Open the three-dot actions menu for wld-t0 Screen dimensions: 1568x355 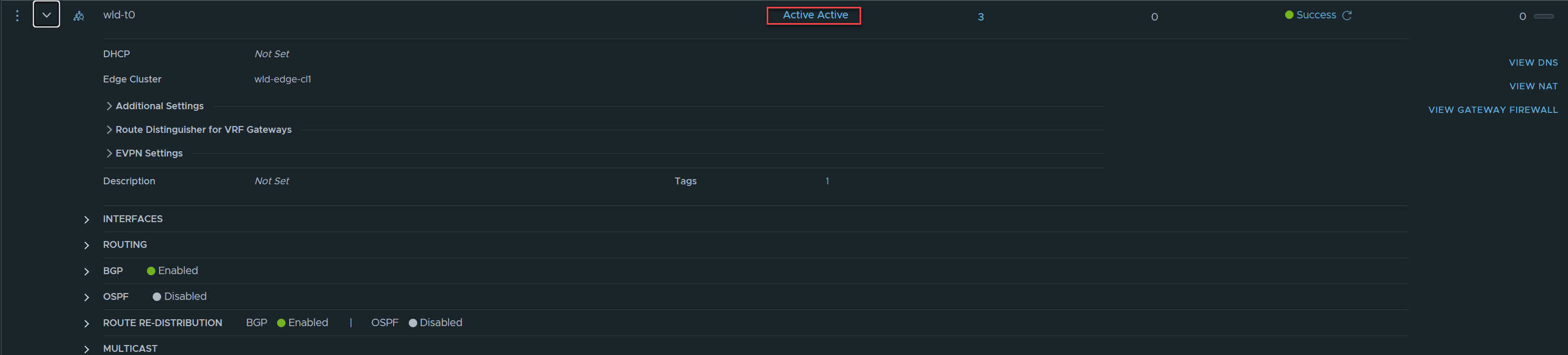(x=17, y=16)
